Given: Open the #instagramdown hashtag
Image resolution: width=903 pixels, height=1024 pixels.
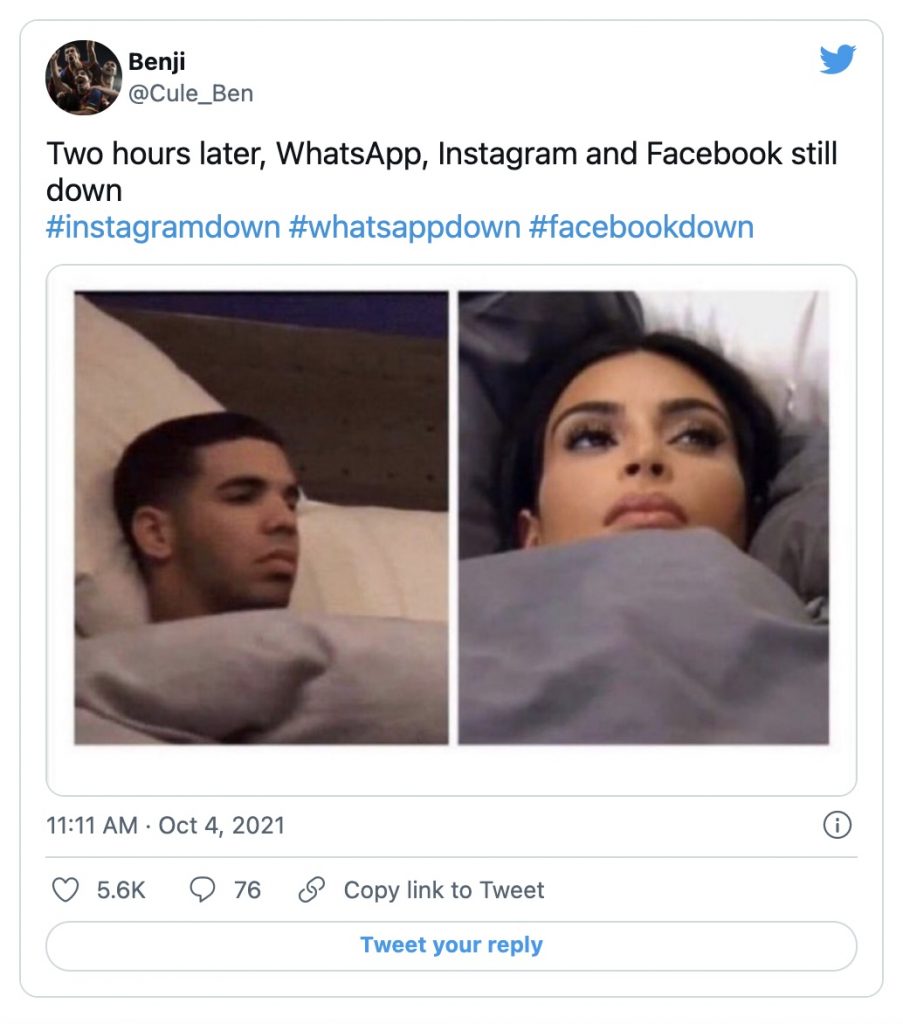Looking at the screenshot, I should [x=163, y=227].
